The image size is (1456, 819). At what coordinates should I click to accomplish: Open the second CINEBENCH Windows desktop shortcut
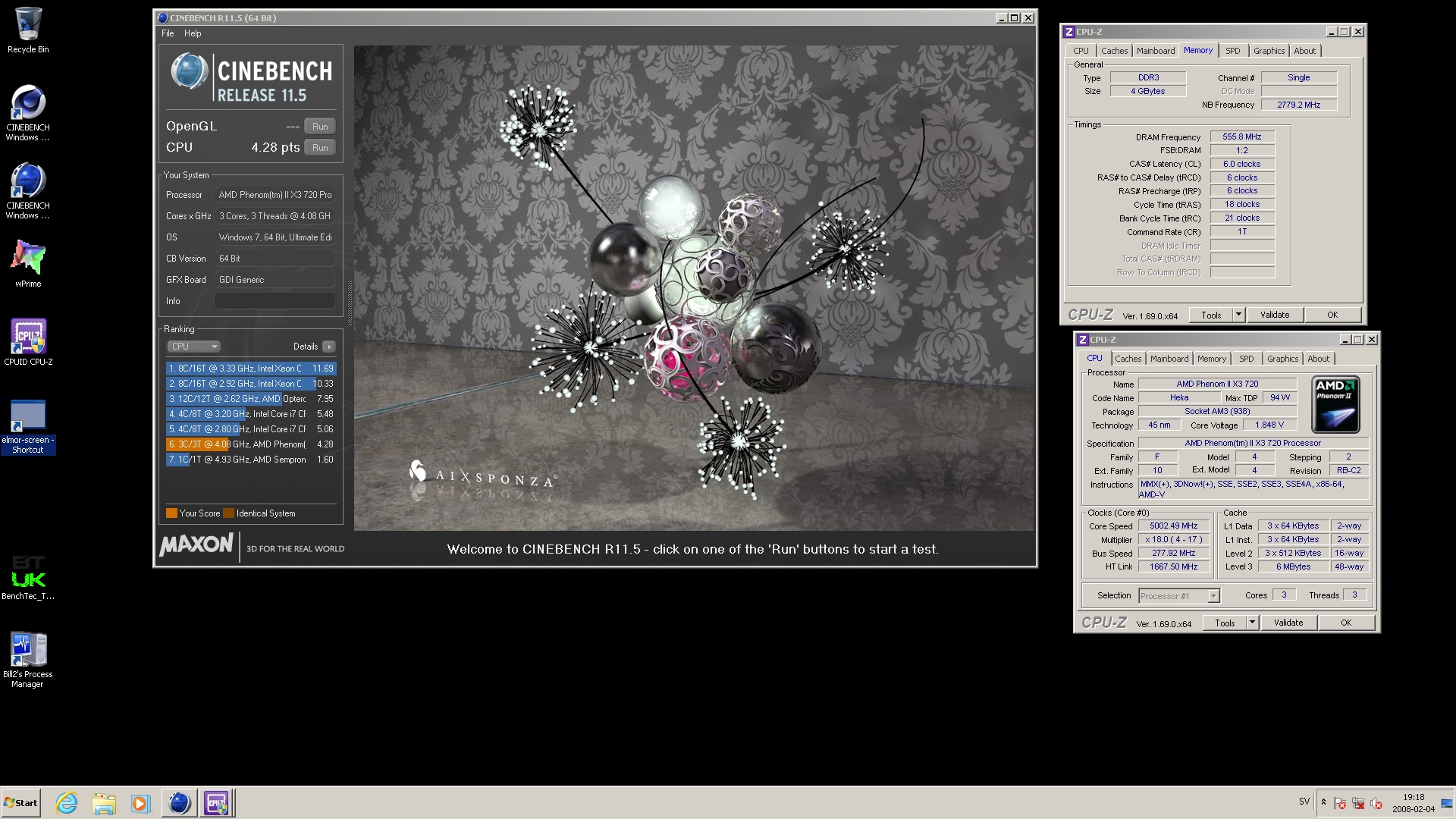pos(28,190)
